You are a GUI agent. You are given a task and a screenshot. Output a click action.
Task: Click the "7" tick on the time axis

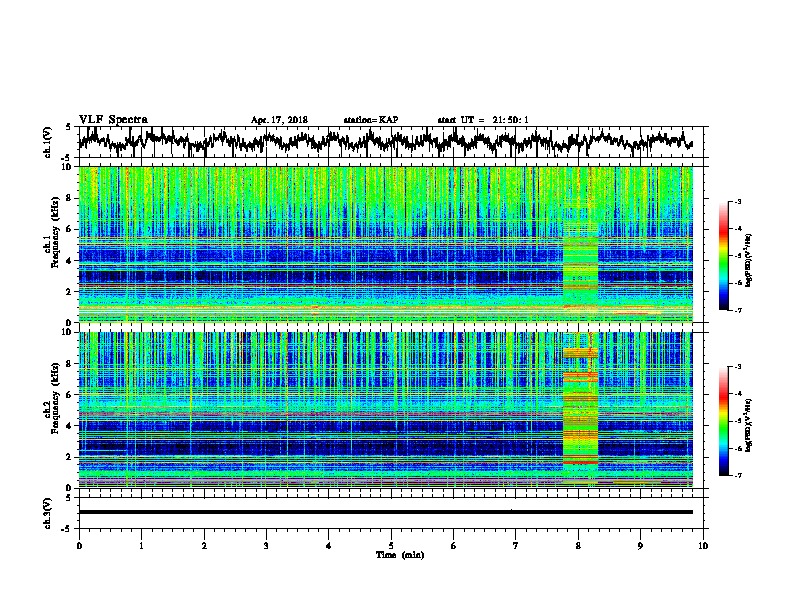[516, 546]
